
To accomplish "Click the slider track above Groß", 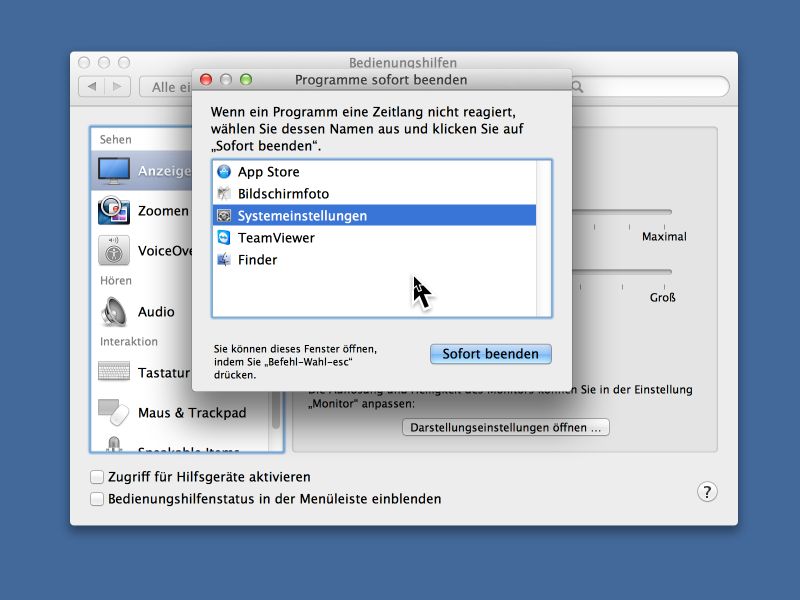I will point(621,271).
